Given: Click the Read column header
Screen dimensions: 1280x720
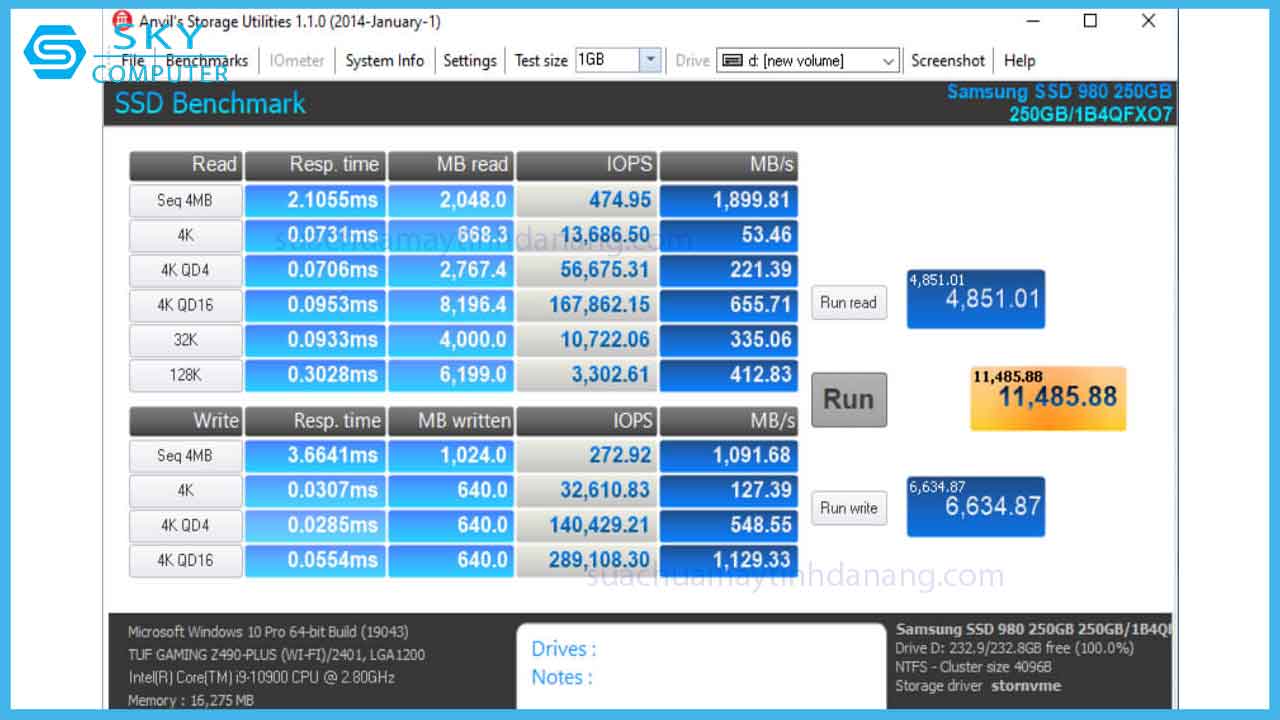Looking at the screenshot, I should (x=185, y=165).
